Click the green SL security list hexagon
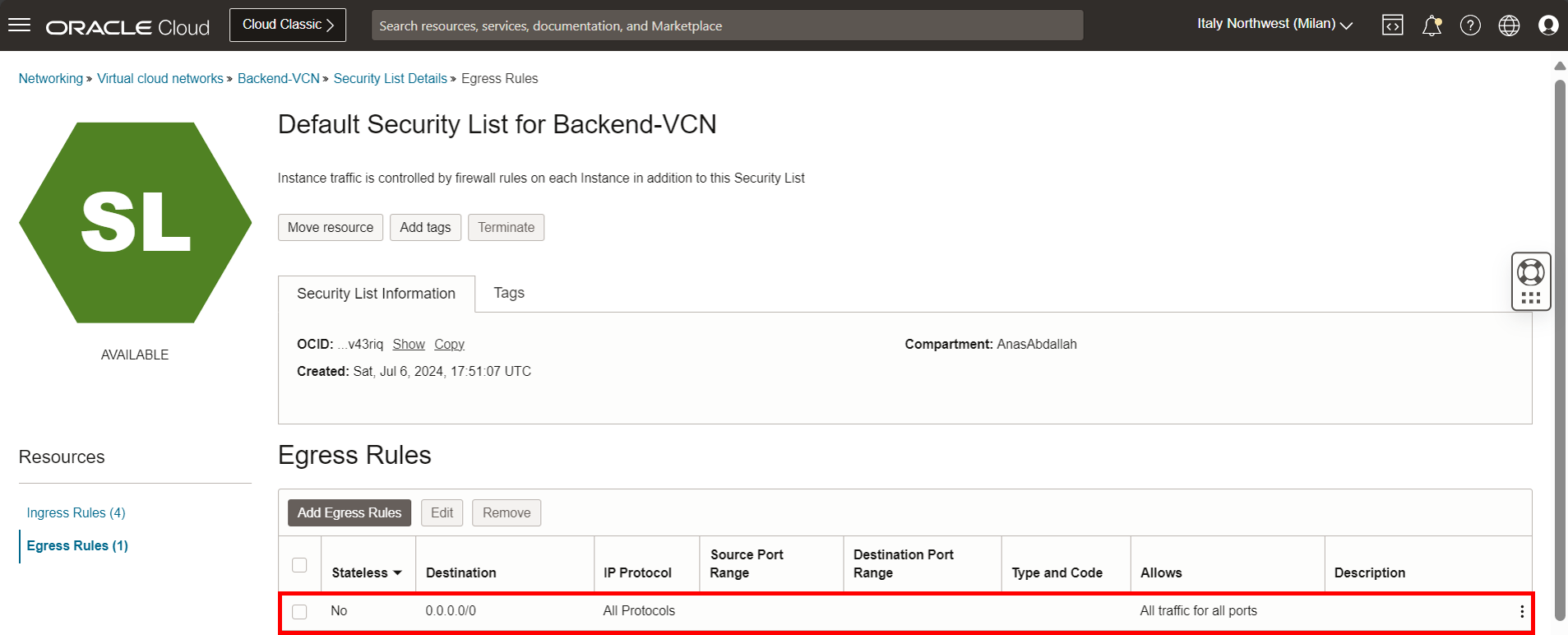 click(x=136, y=222)
